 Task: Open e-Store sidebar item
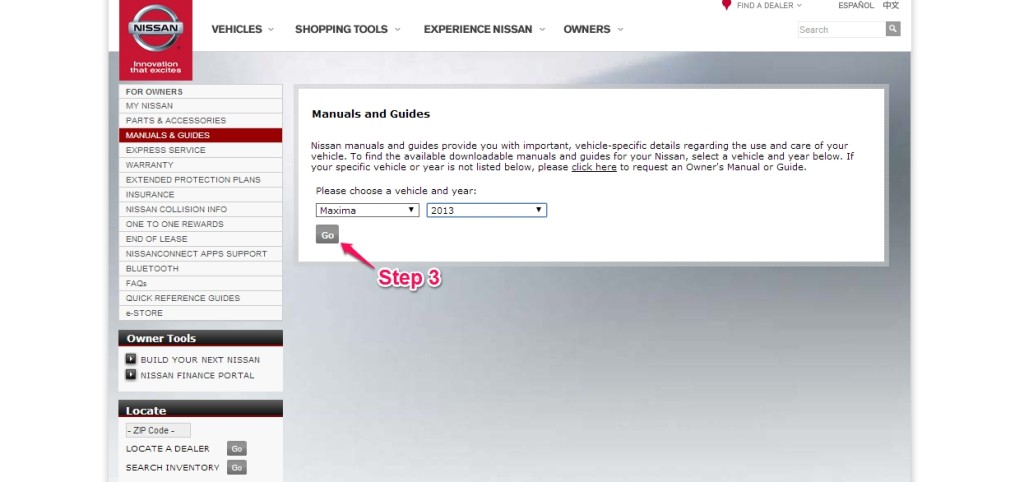pyautogui.click(x=200, y=313)
